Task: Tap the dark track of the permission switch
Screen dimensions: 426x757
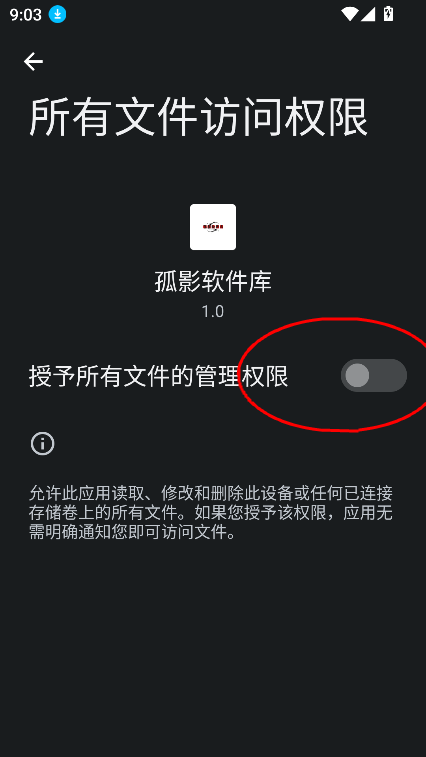Action: point(389,375)
